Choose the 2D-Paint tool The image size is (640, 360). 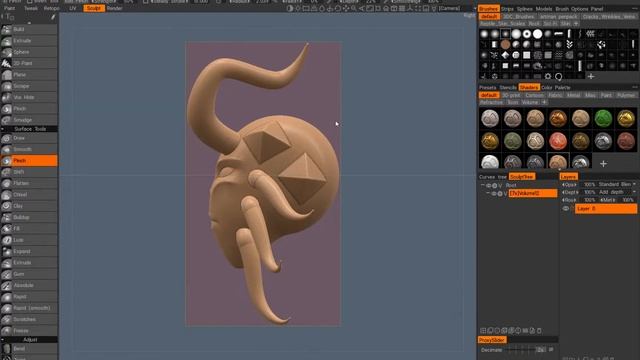coord(29,63)
